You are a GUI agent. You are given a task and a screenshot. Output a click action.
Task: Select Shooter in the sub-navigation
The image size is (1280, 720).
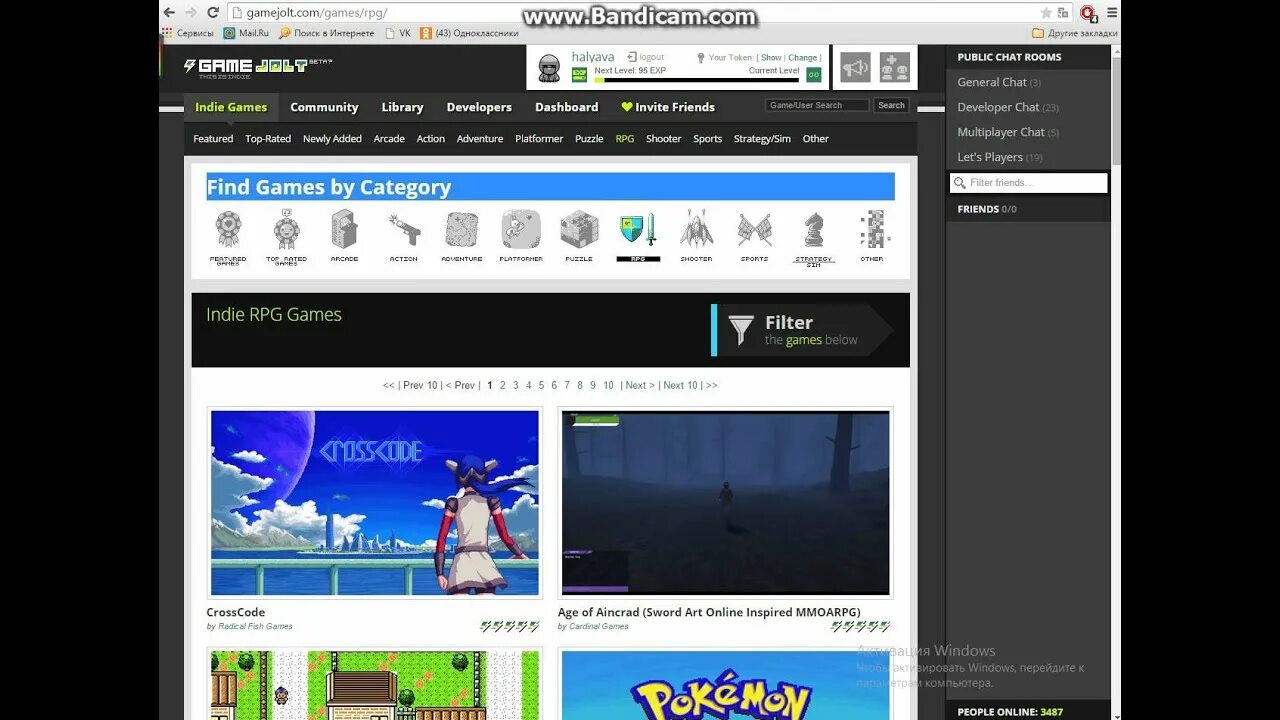click(663, 139)
